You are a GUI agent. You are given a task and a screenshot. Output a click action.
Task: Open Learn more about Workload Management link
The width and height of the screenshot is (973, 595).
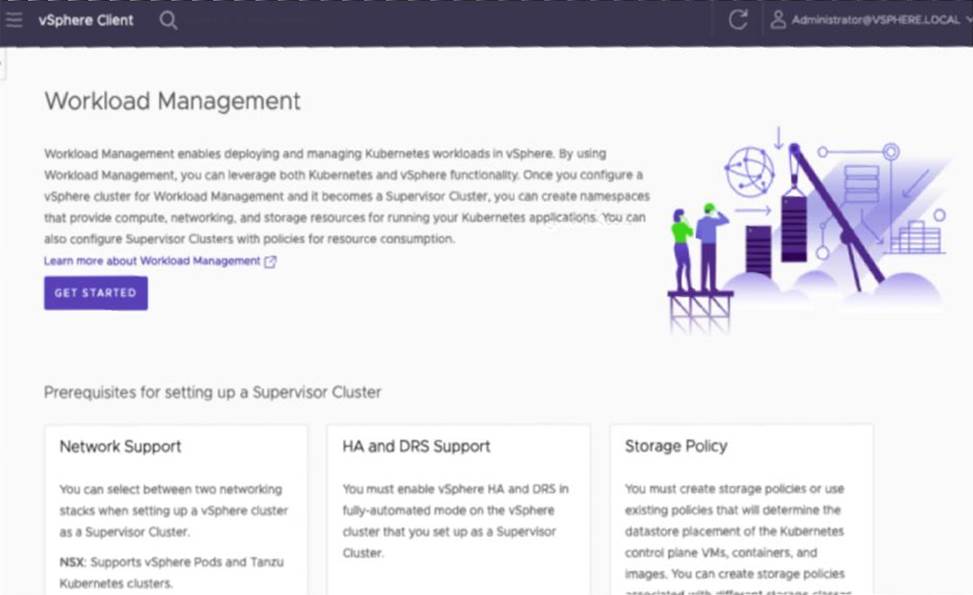pos(151,261)
